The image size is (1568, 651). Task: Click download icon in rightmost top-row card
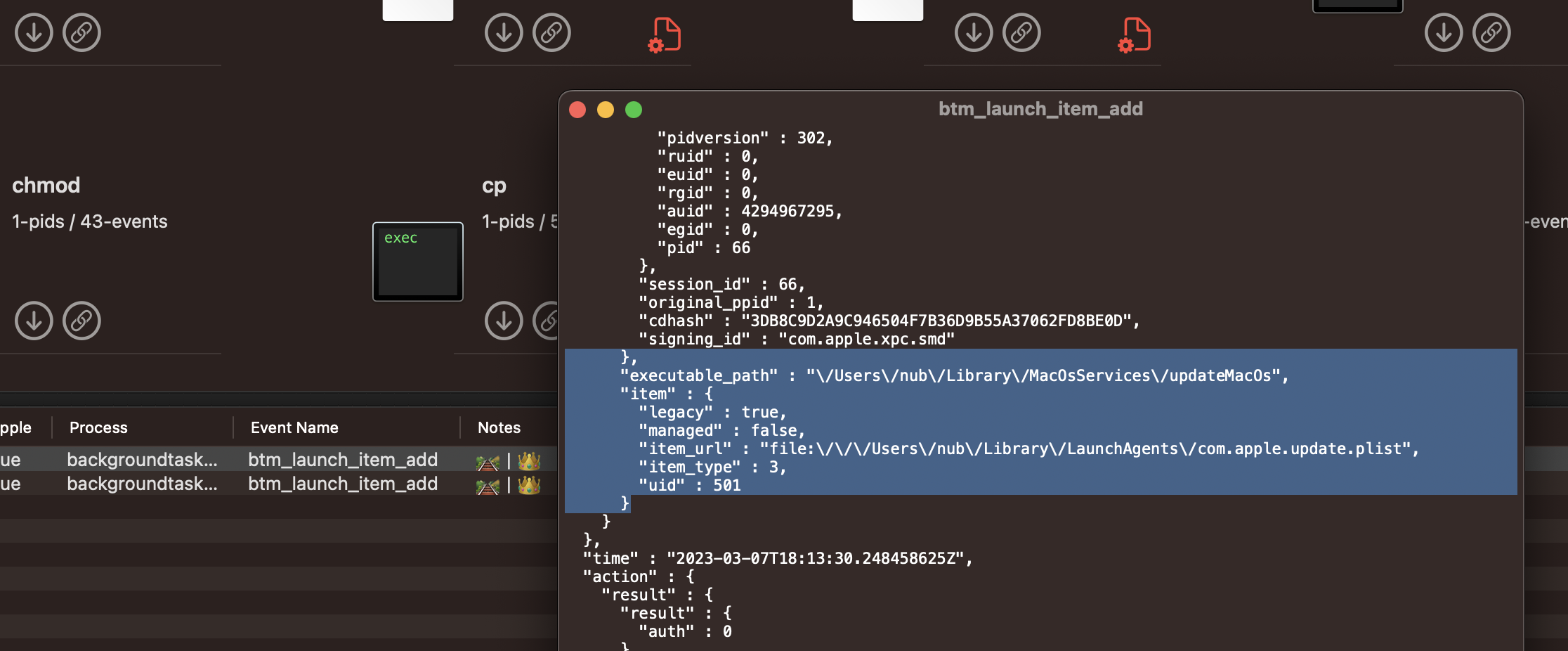pyautogui.click(x=1444, y=32)
